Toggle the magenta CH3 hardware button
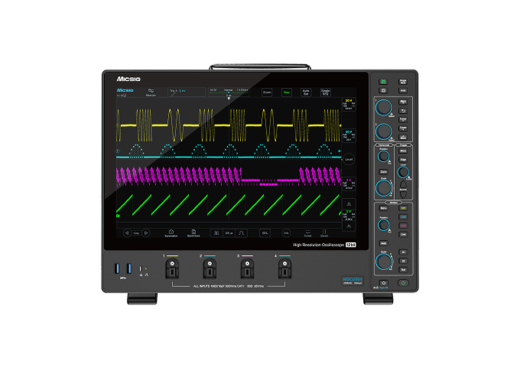The image size is (520, 367). (x=403, y=226)
